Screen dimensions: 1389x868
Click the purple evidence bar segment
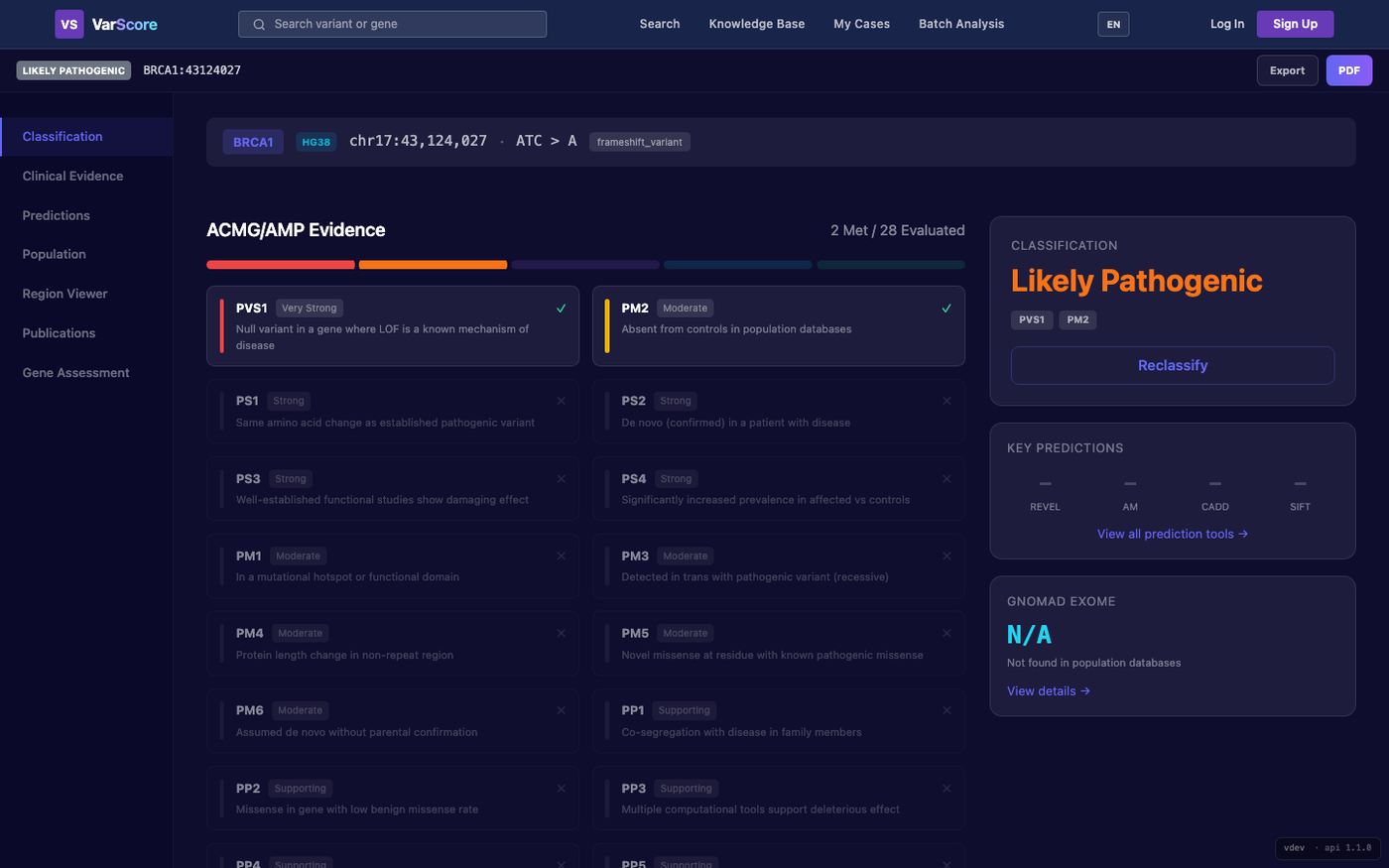[585, 265]
